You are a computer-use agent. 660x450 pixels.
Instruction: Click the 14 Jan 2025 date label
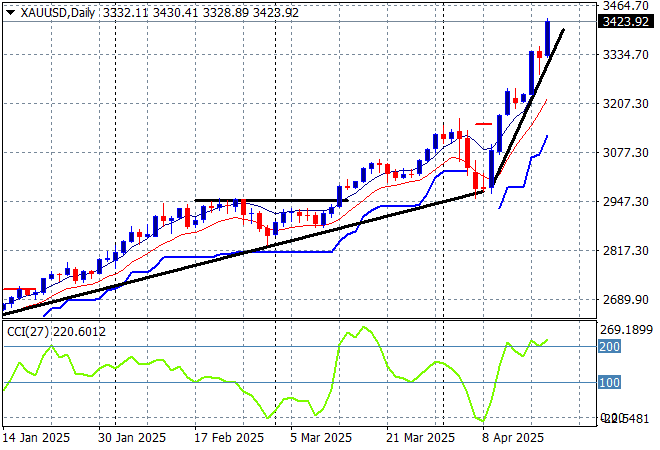[x=36, y=438]
